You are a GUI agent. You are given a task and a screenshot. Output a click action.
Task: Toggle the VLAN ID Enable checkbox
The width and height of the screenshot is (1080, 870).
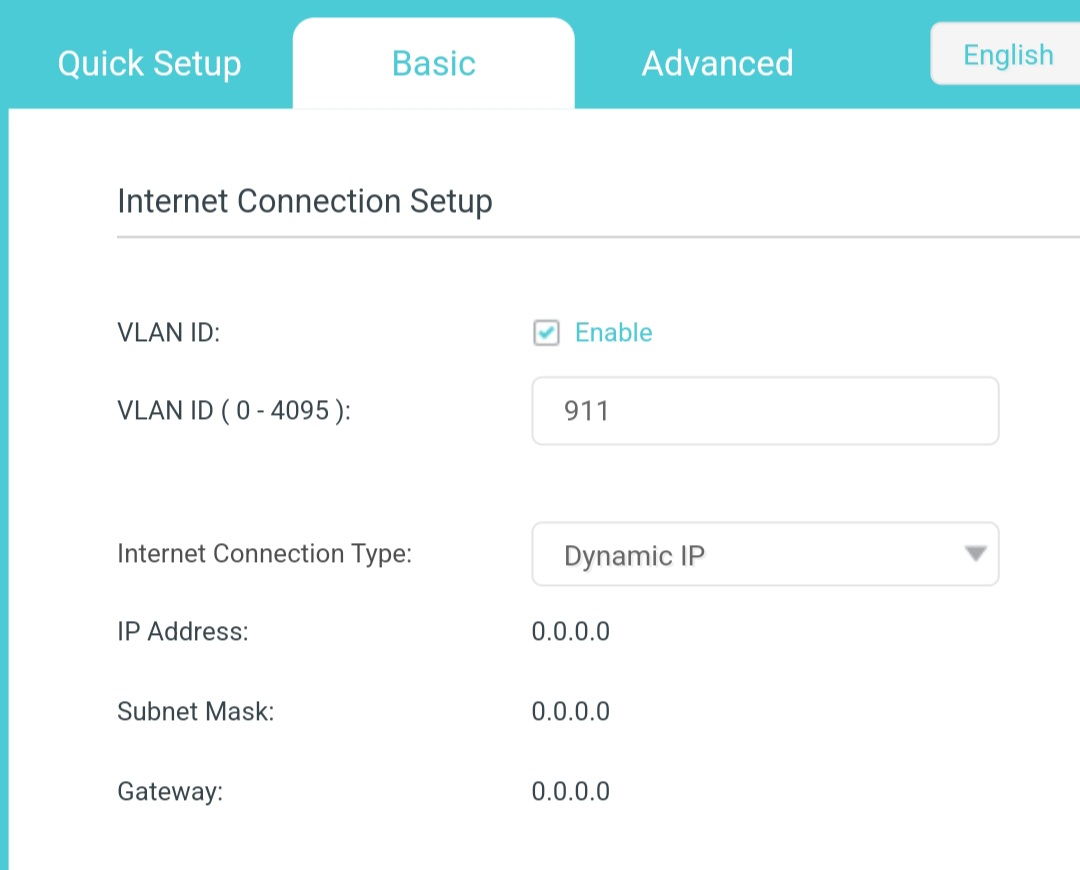[546, 333]
